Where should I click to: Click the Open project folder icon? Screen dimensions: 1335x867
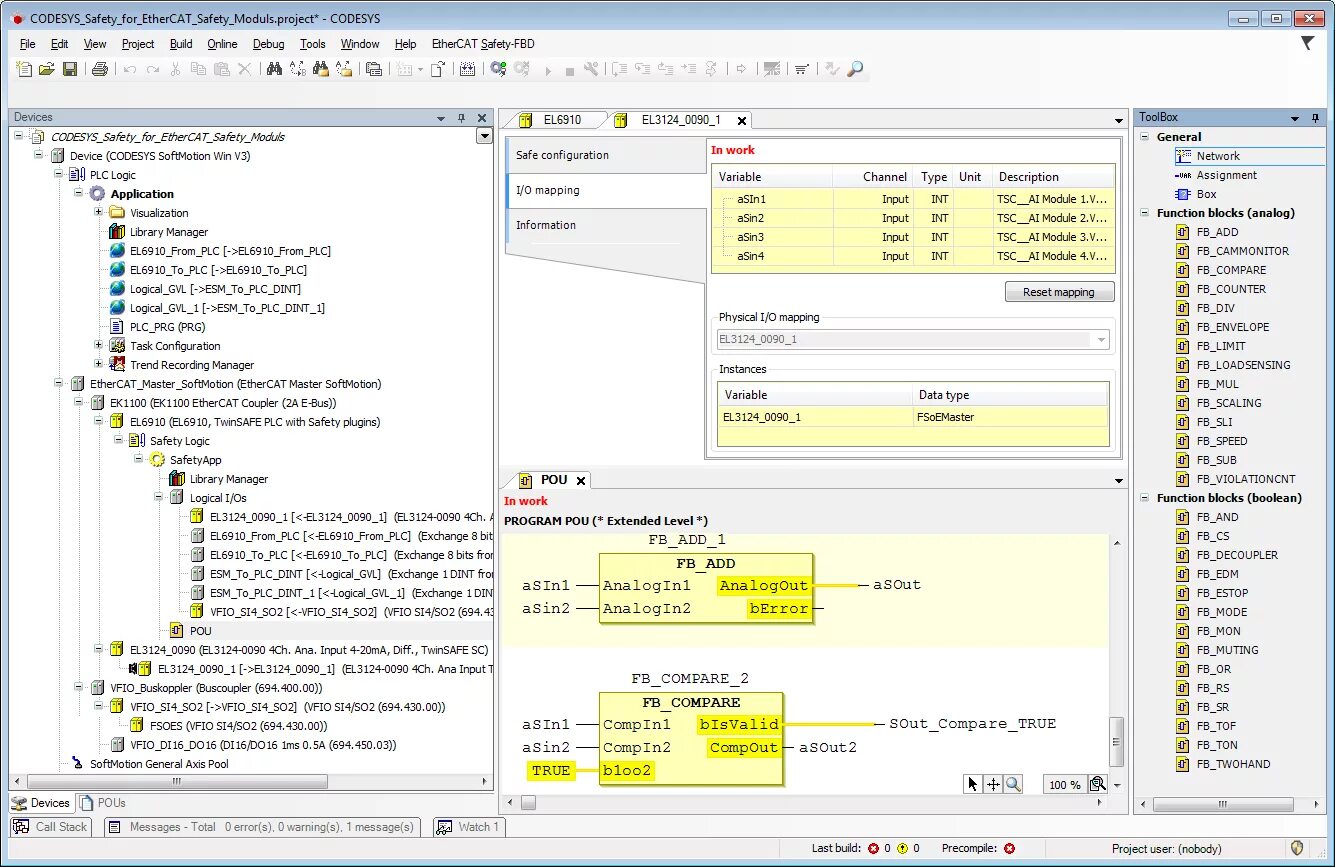47,69
